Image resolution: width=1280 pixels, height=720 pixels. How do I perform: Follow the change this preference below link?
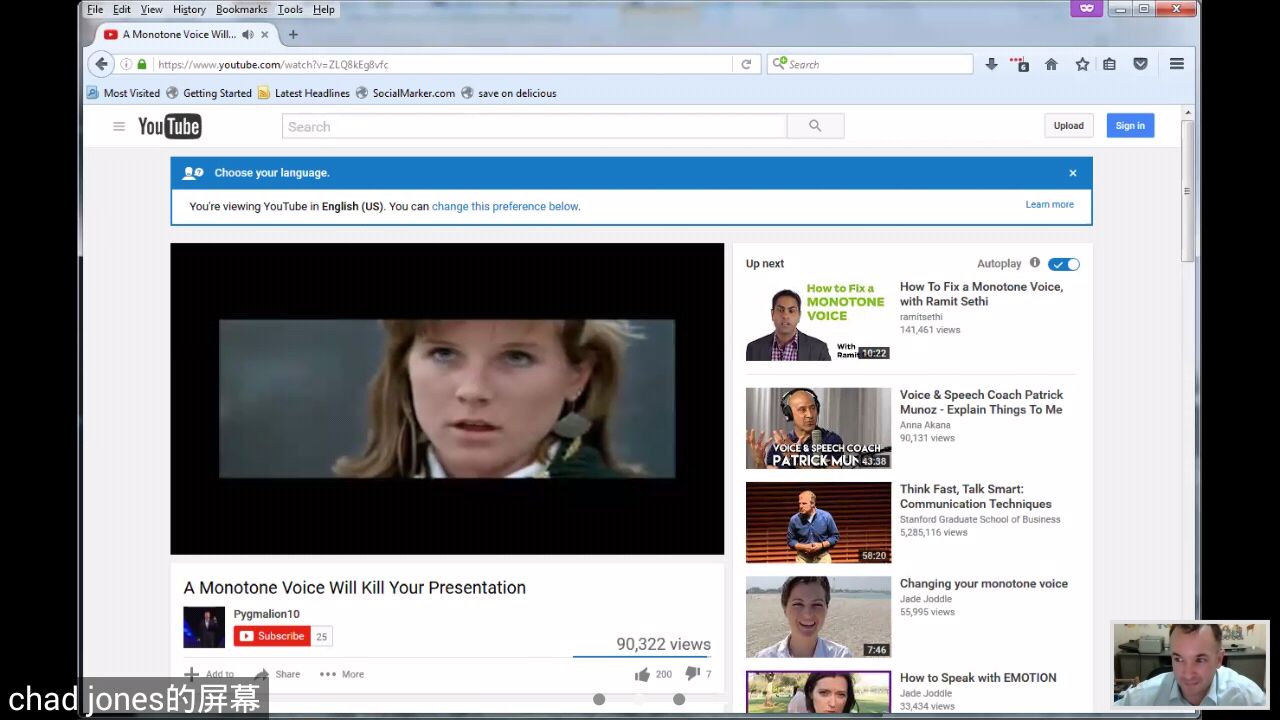point(505,206)
